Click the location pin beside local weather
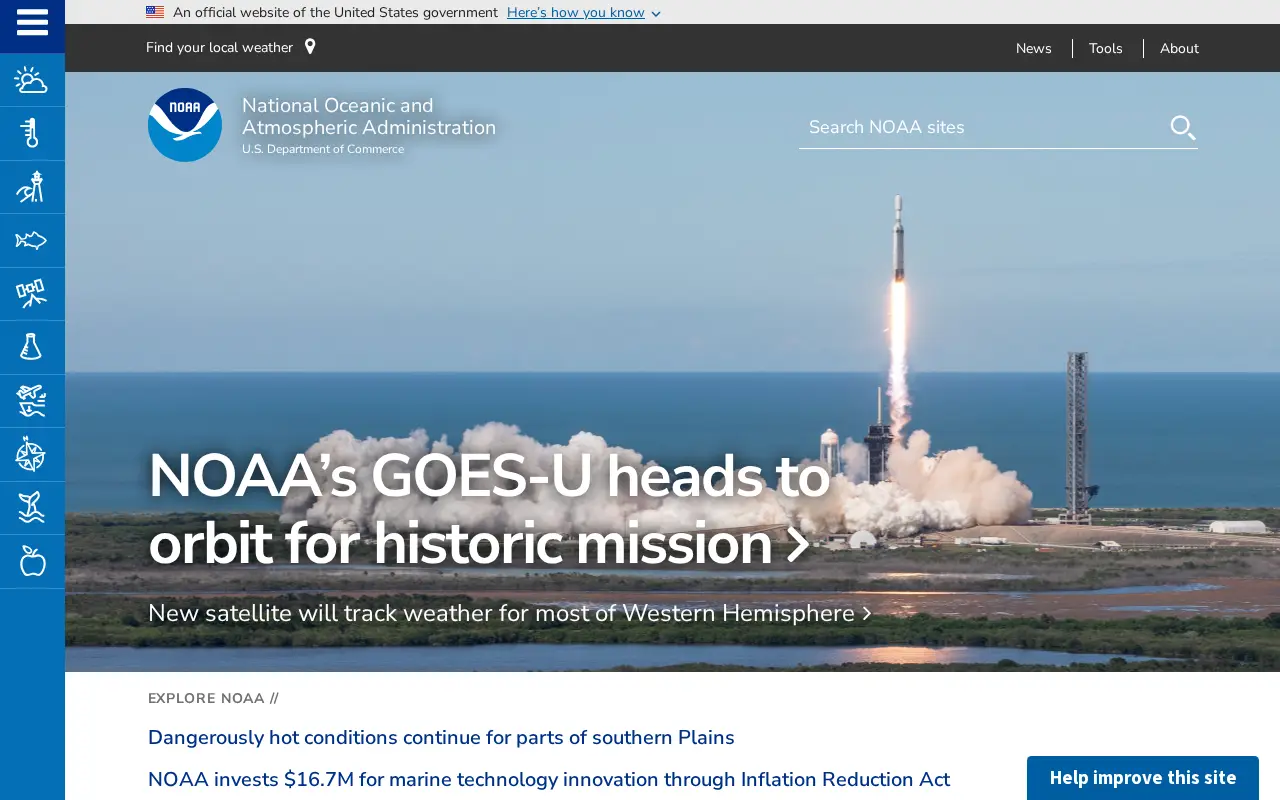Viewport: 1280px width, 800px height. pyautogui.click(x=310, y=47)
